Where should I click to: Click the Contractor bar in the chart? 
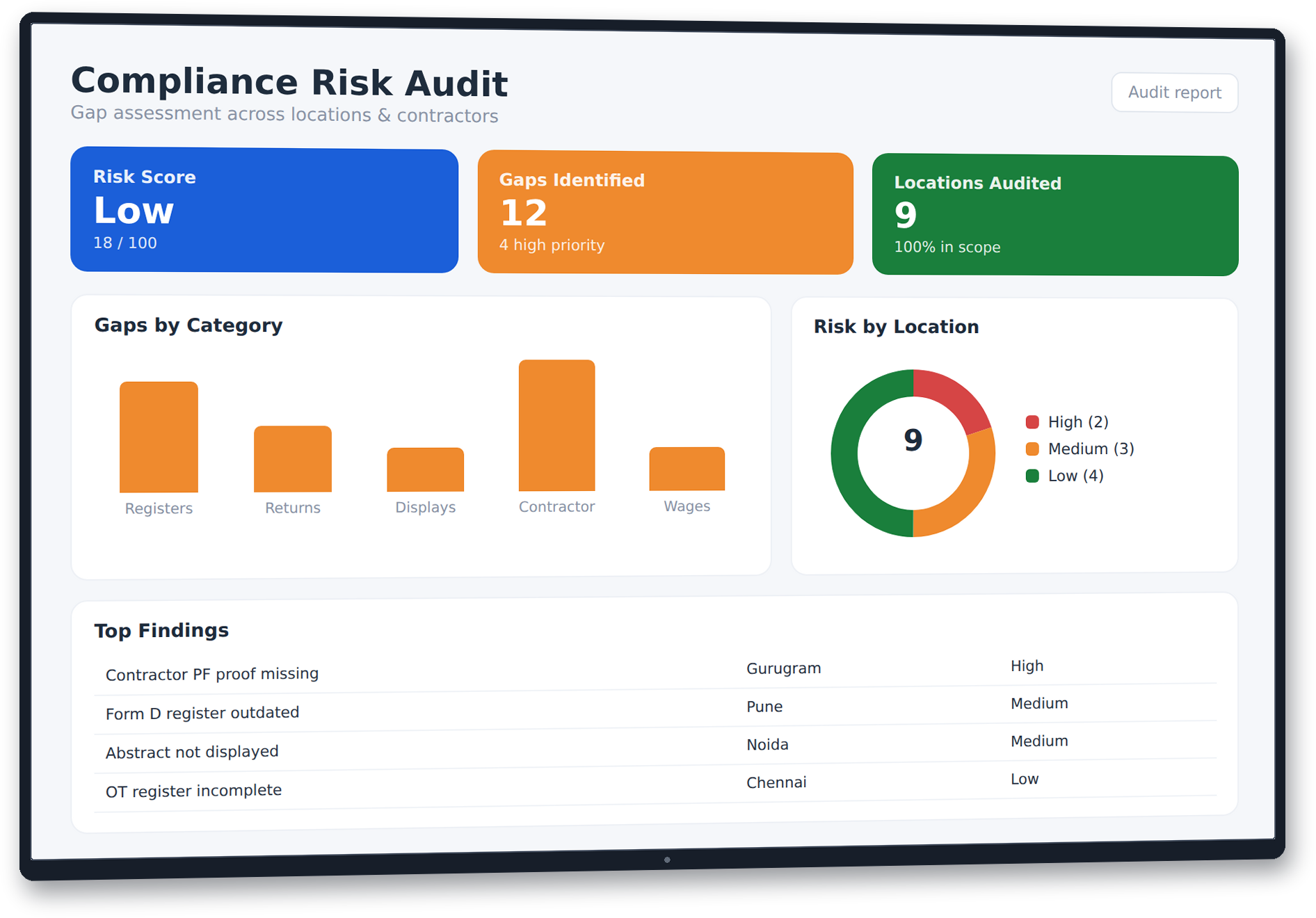pyautogui.click(x=556, y=425)
